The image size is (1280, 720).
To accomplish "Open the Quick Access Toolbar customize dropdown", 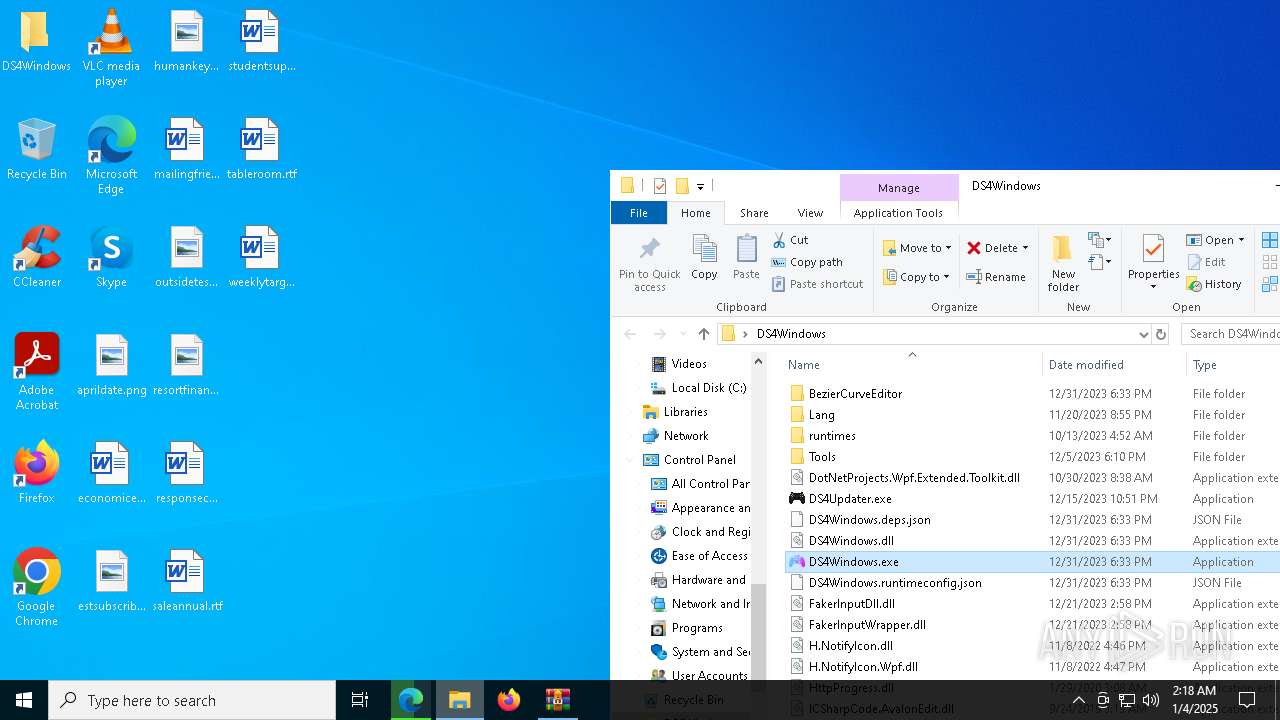I will (700, 186).
